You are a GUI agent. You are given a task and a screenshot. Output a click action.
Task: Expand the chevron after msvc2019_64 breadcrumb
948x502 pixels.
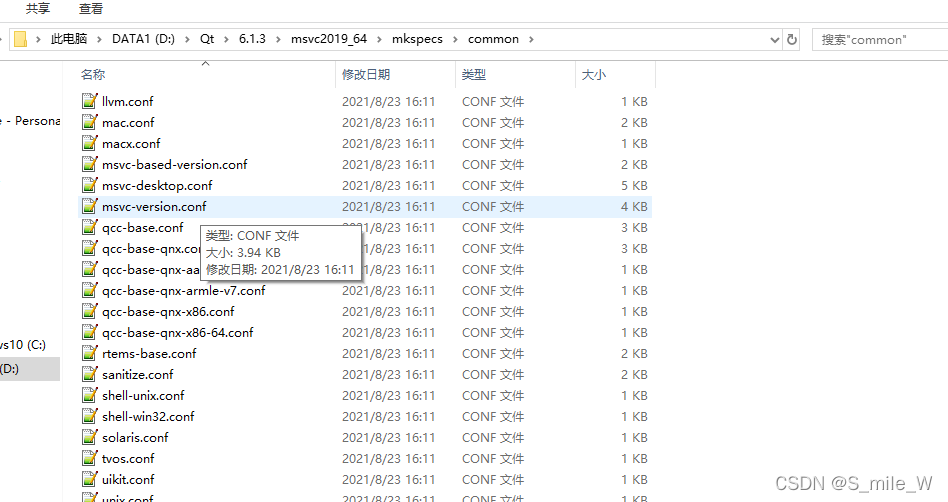380,39
